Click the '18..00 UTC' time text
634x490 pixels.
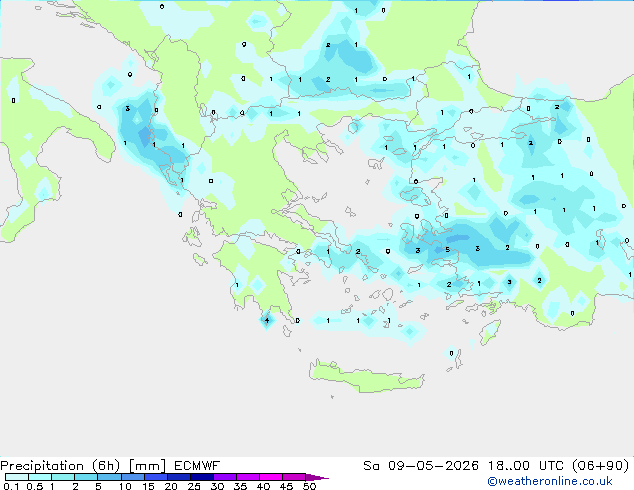tap(528, 466)
